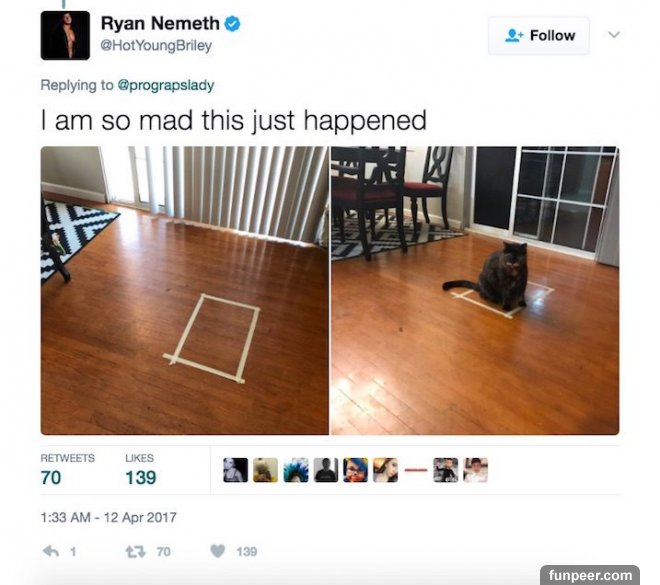Open the @HotYoungBriley handle link
This screenshot has width=660, height=585.
coord(156,45)
